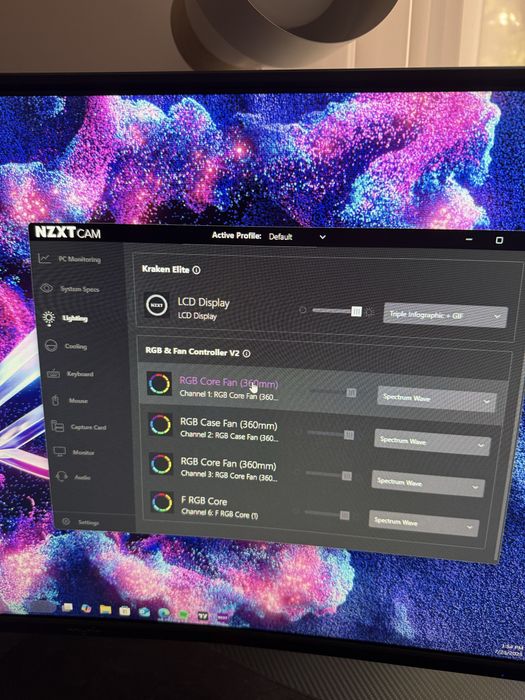
Task: Click the NZXT CAM logo
Action: point(68,232)
